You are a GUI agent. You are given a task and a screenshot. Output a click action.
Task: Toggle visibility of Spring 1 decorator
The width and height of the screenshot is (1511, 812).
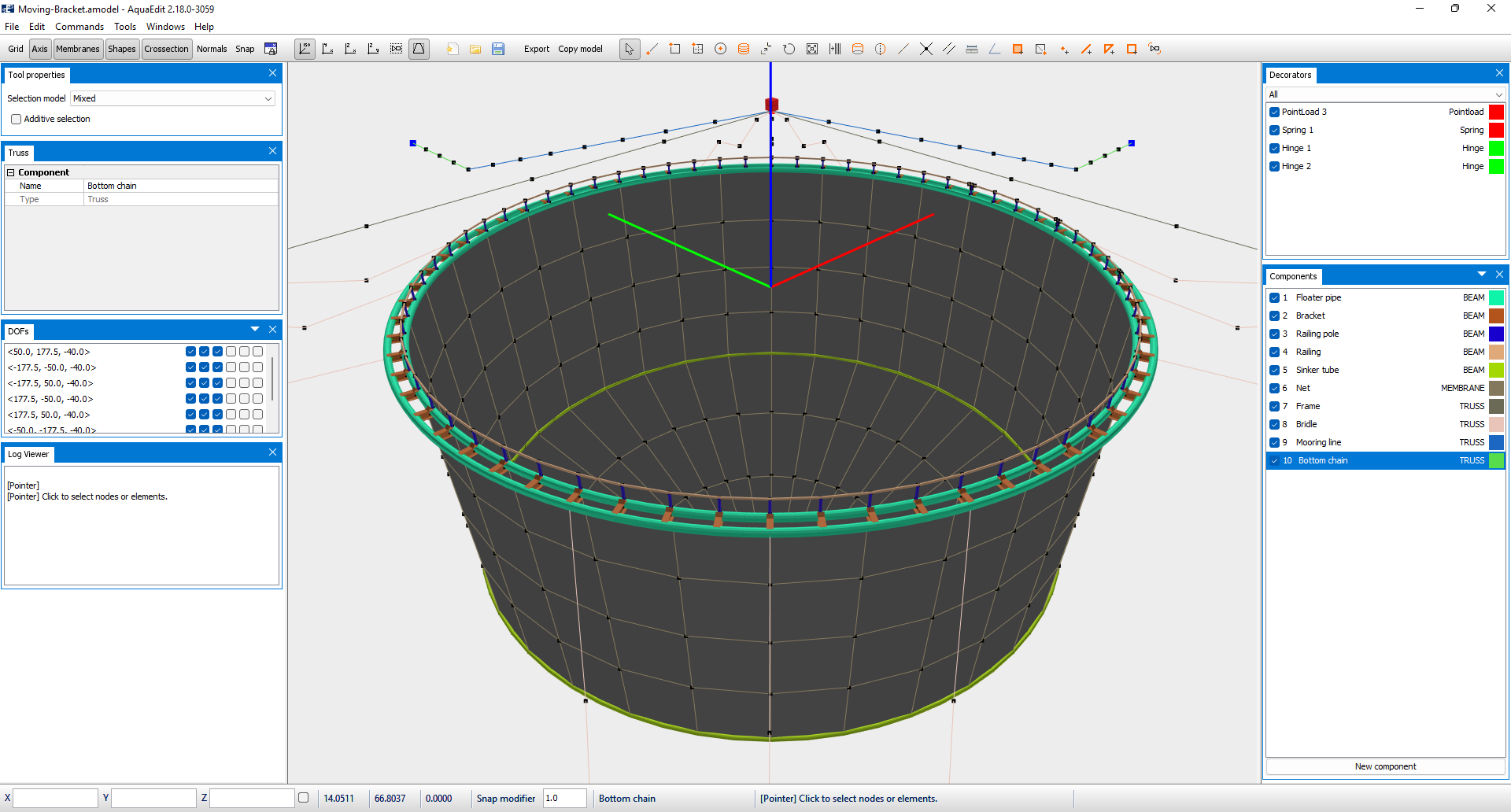[1274, 130]
